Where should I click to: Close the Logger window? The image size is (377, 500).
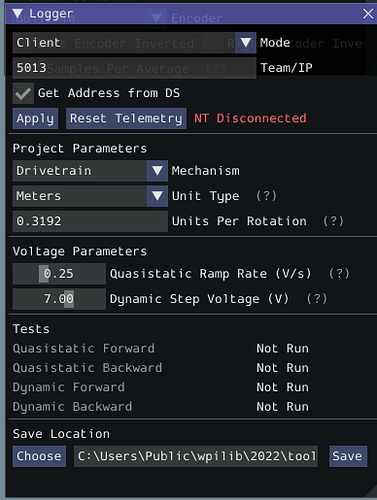368,14
